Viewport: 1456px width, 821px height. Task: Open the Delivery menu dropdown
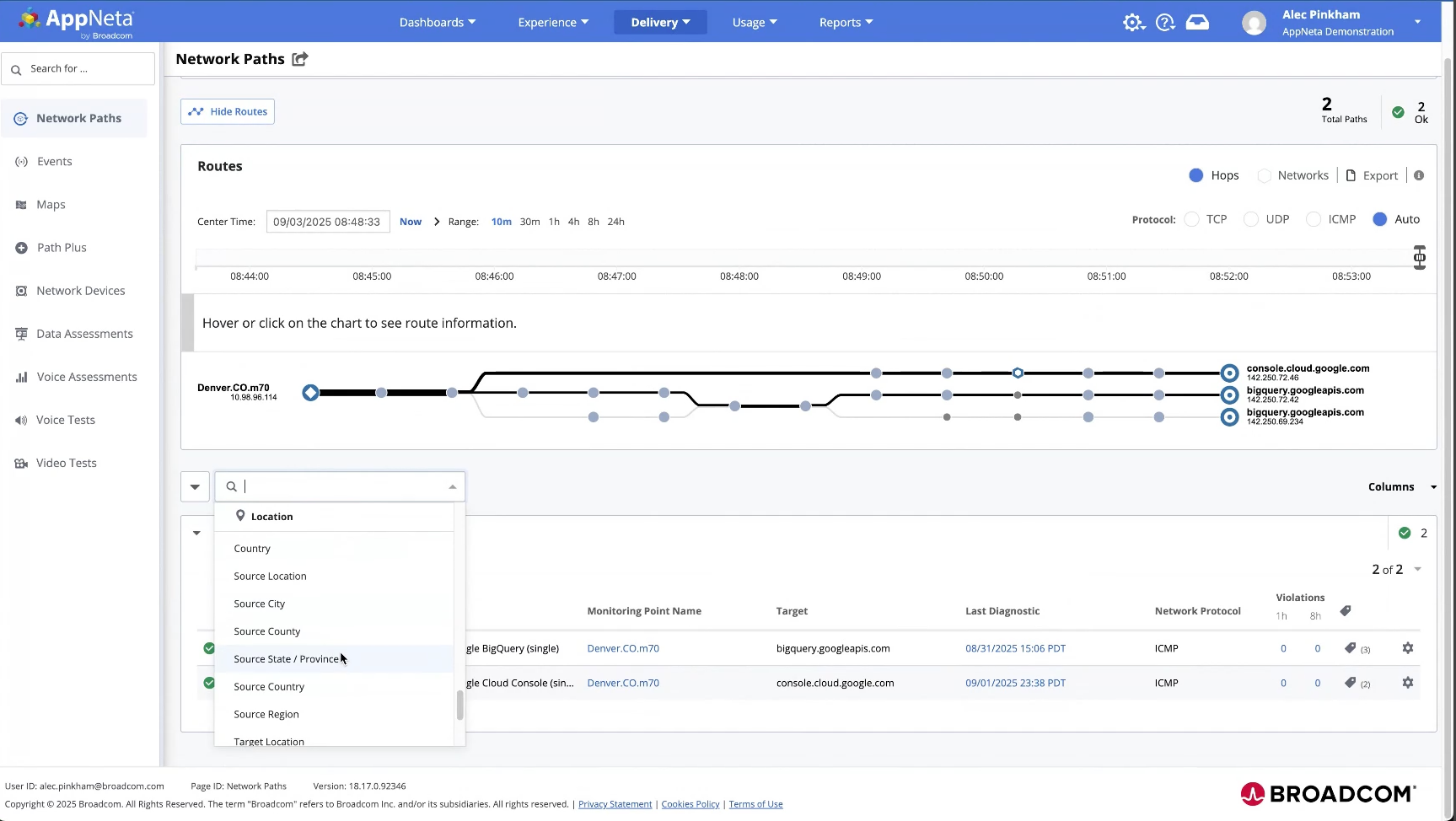click(x=660, y=23)
